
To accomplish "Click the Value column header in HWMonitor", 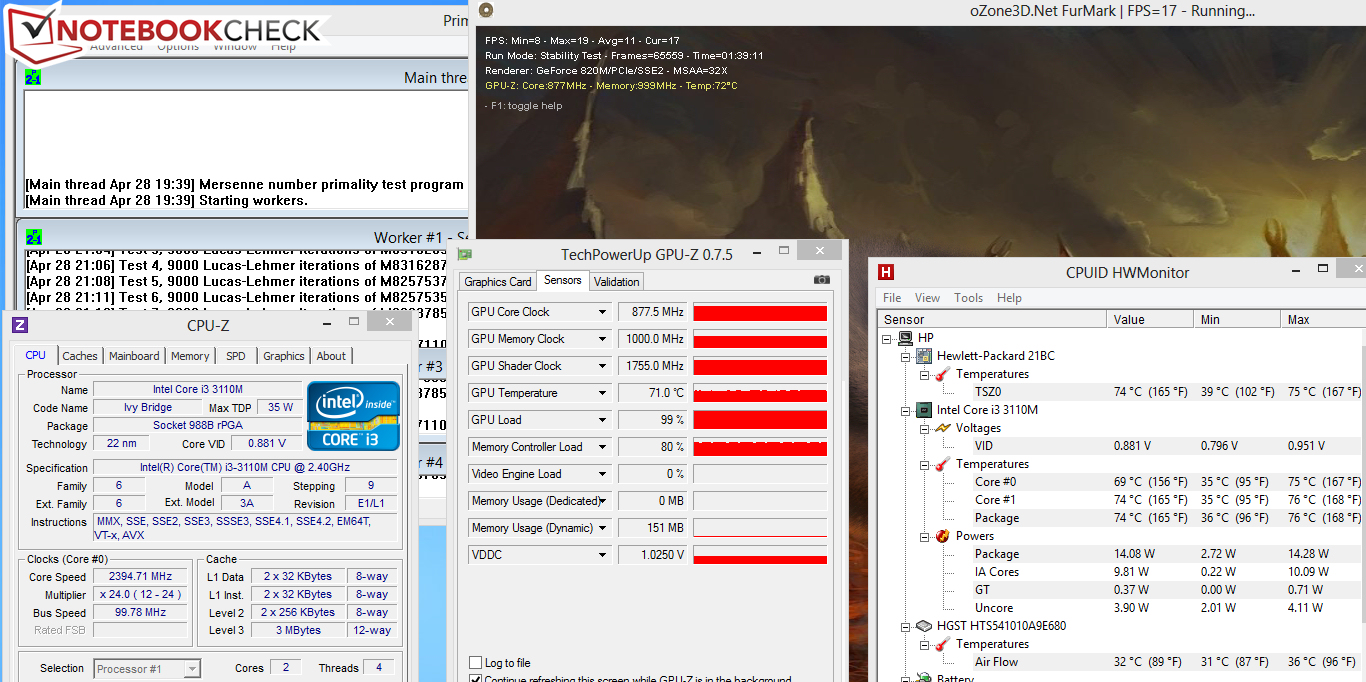I will (1150, 319).
